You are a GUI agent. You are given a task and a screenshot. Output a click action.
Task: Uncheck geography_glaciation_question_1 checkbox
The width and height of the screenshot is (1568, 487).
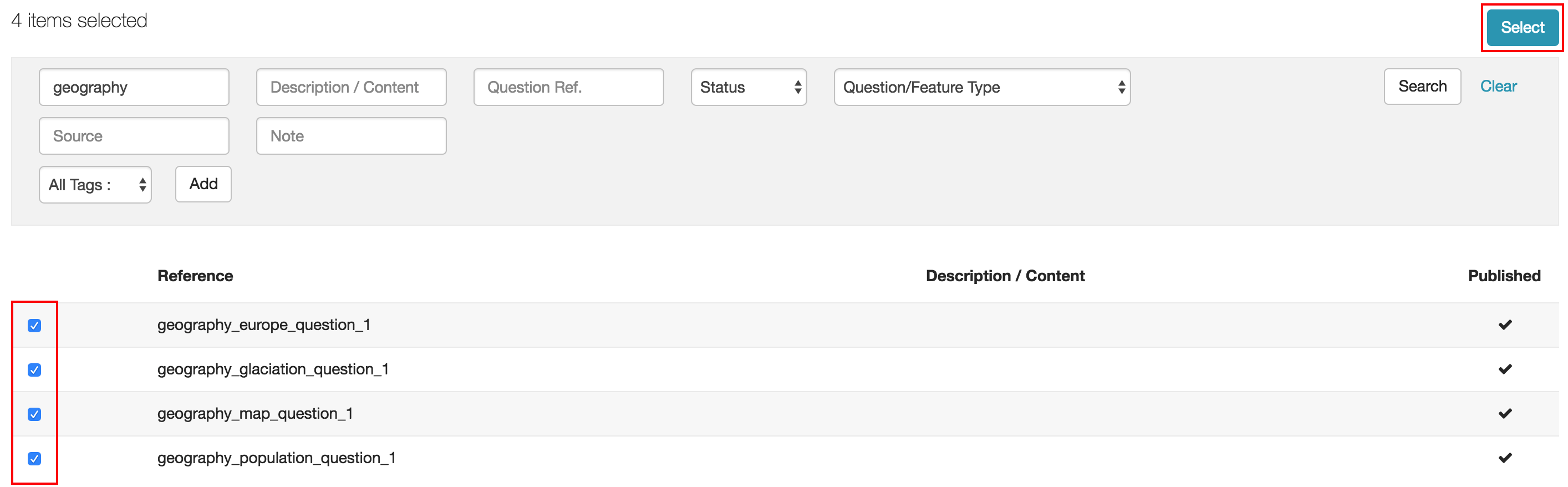[x=35, y=370]
